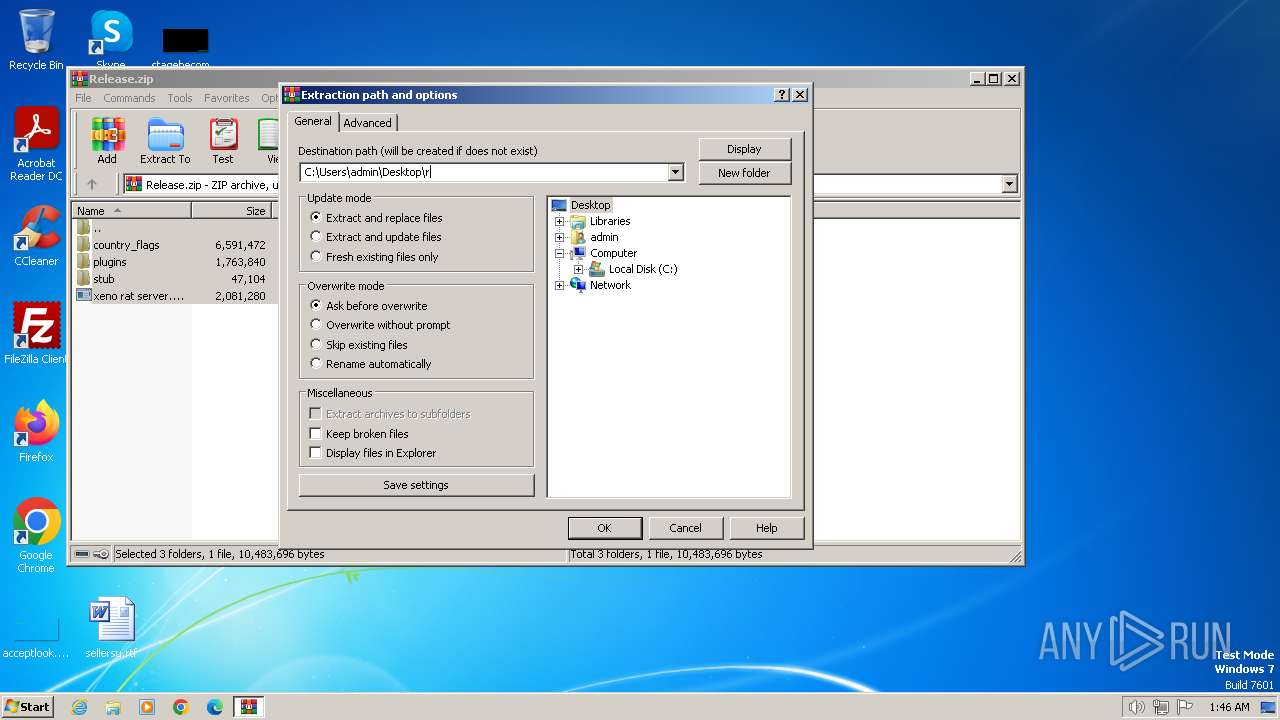The image size is (1280, 720).
Task: Select the sellersu.rtf desktop file
Action: [x=111, y=628]
